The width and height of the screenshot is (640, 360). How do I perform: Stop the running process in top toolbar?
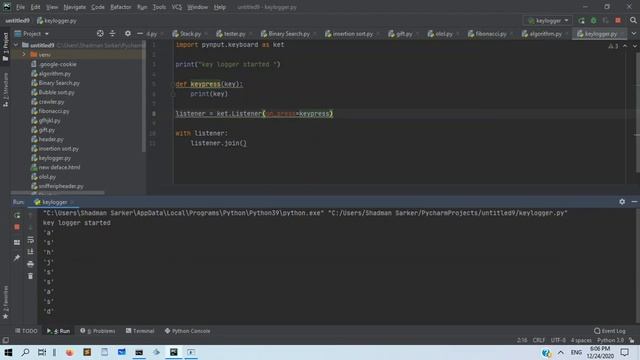pyautogui.click(x=618, y=20)
